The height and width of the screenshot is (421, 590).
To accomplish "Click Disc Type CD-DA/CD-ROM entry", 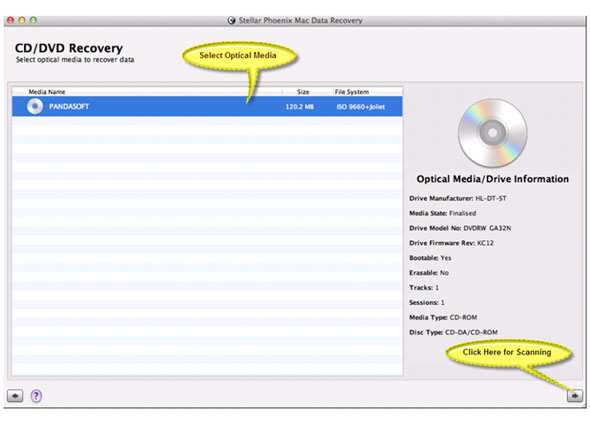I will click(x=453, y=332).
